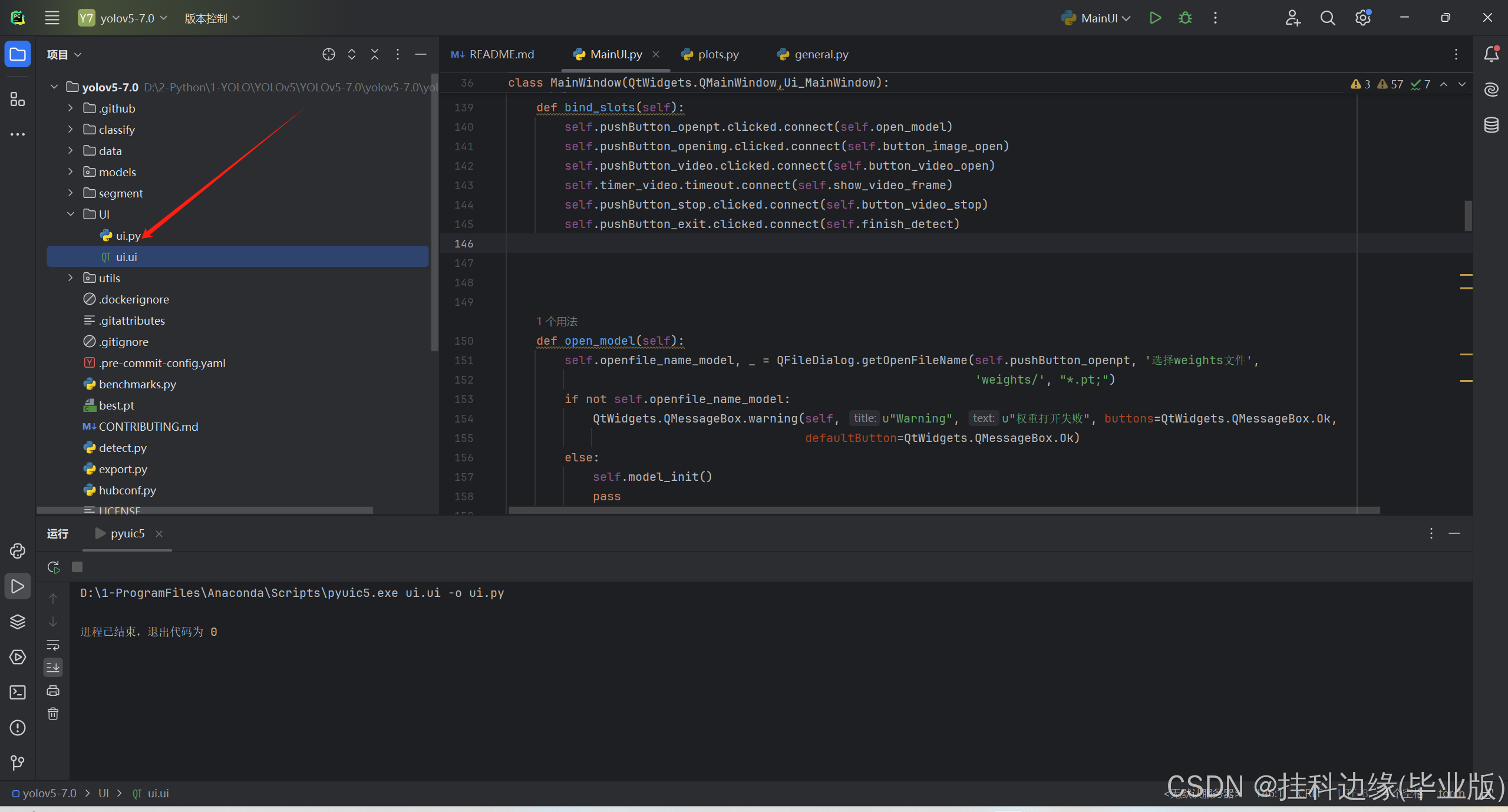Open the Notifications bell
Viewport: 1508px width, 812px height.
1491,54
